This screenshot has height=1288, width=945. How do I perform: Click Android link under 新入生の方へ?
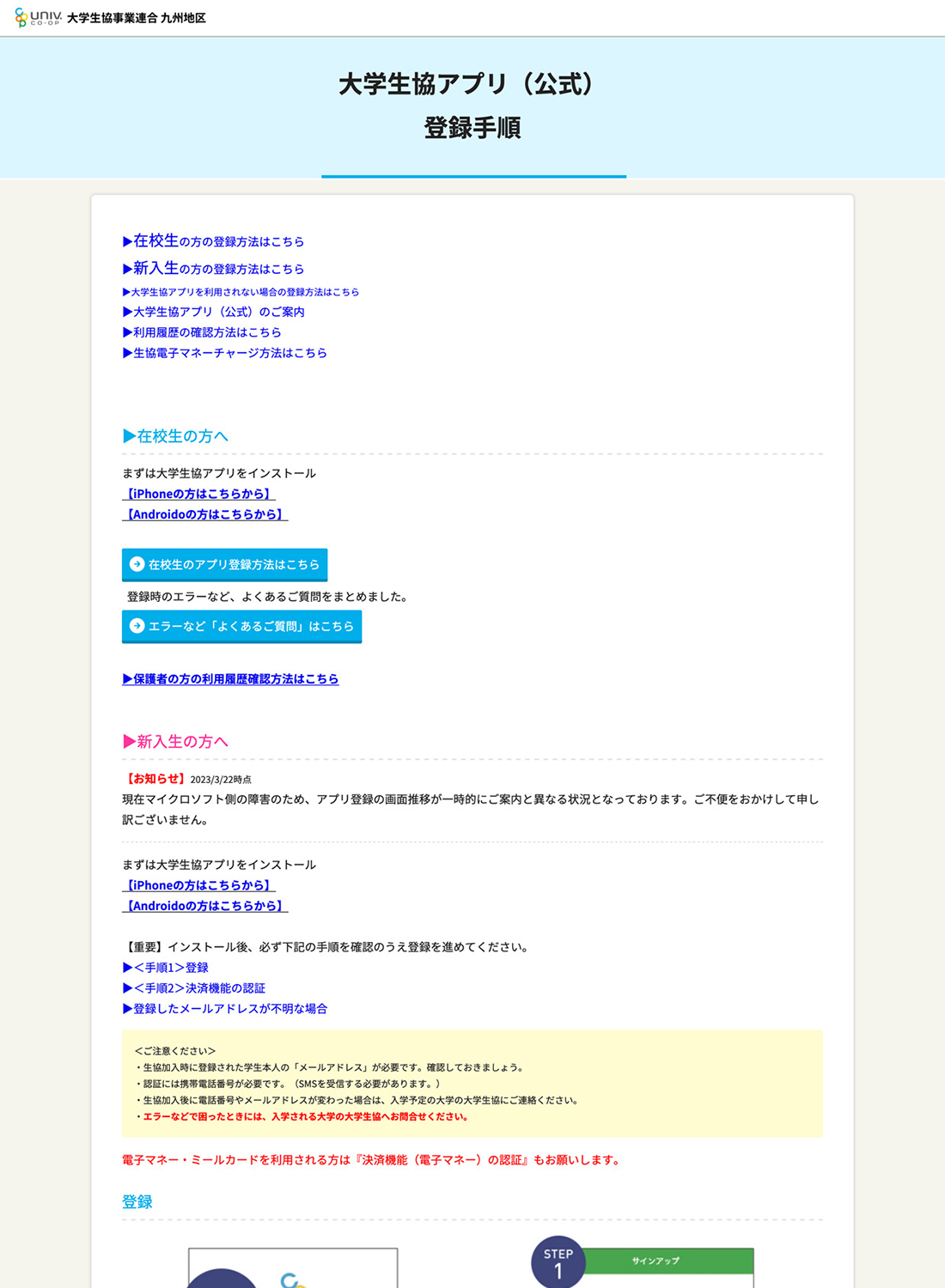click(204, 906)
